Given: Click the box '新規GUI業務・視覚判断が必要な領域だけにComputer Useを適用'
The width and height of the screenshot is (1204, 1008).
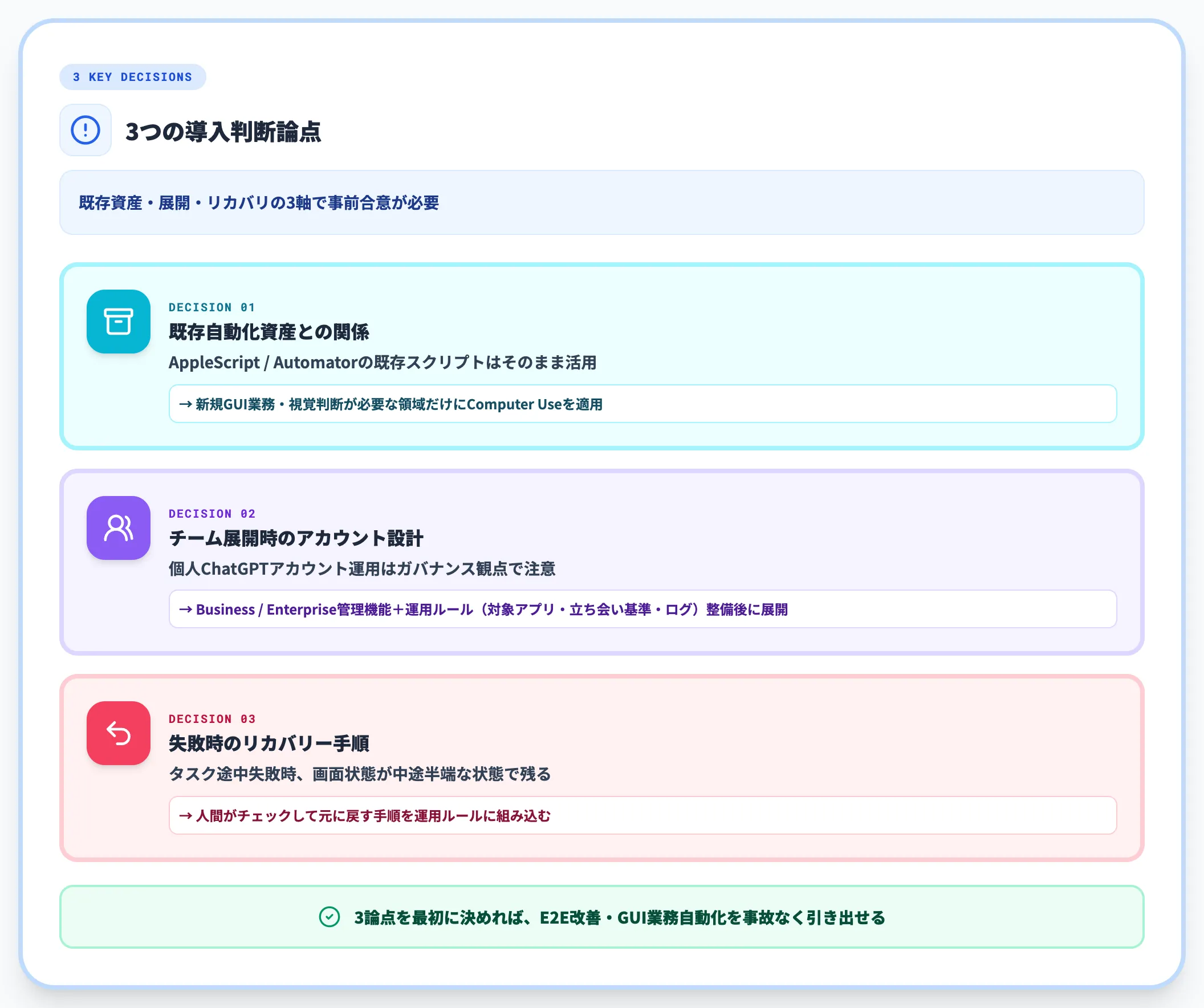Looking at the screenshot, I should click(642, 404).
